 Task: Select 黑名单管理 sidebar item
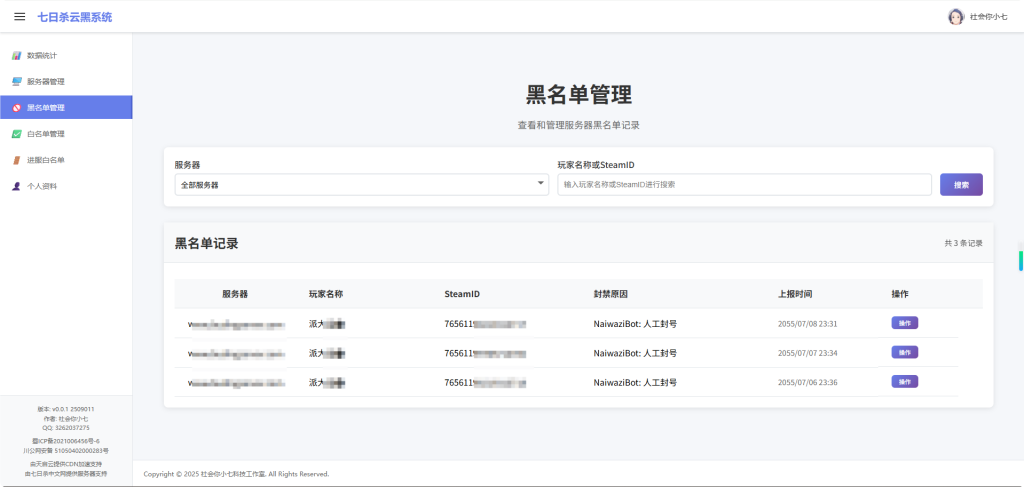pos(66,108)
